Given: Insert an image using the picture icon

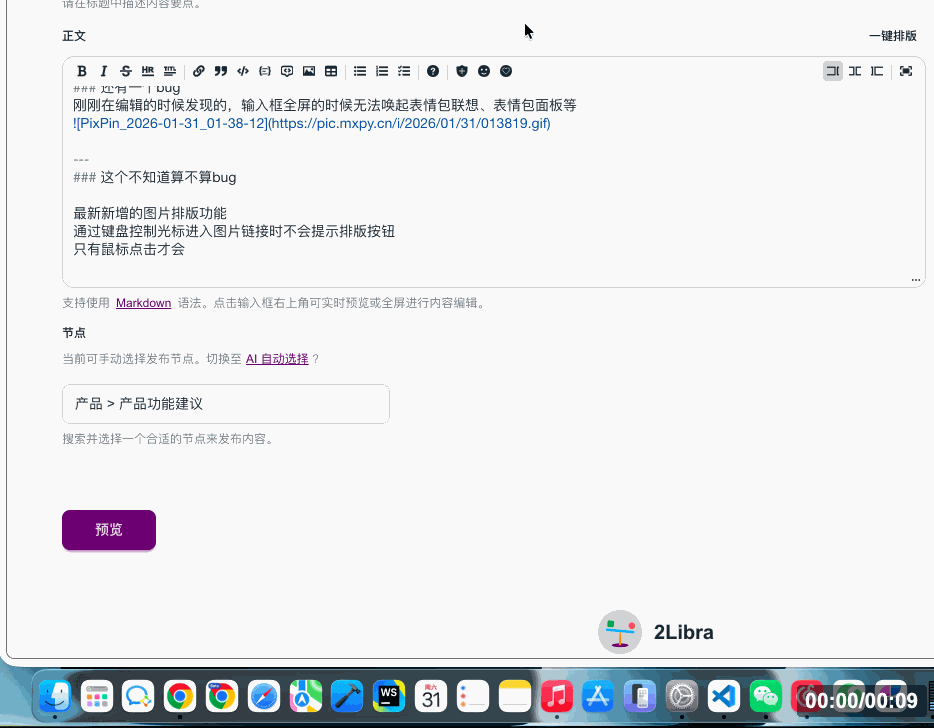Looking at the screenshot, I should tap(309, 71).
